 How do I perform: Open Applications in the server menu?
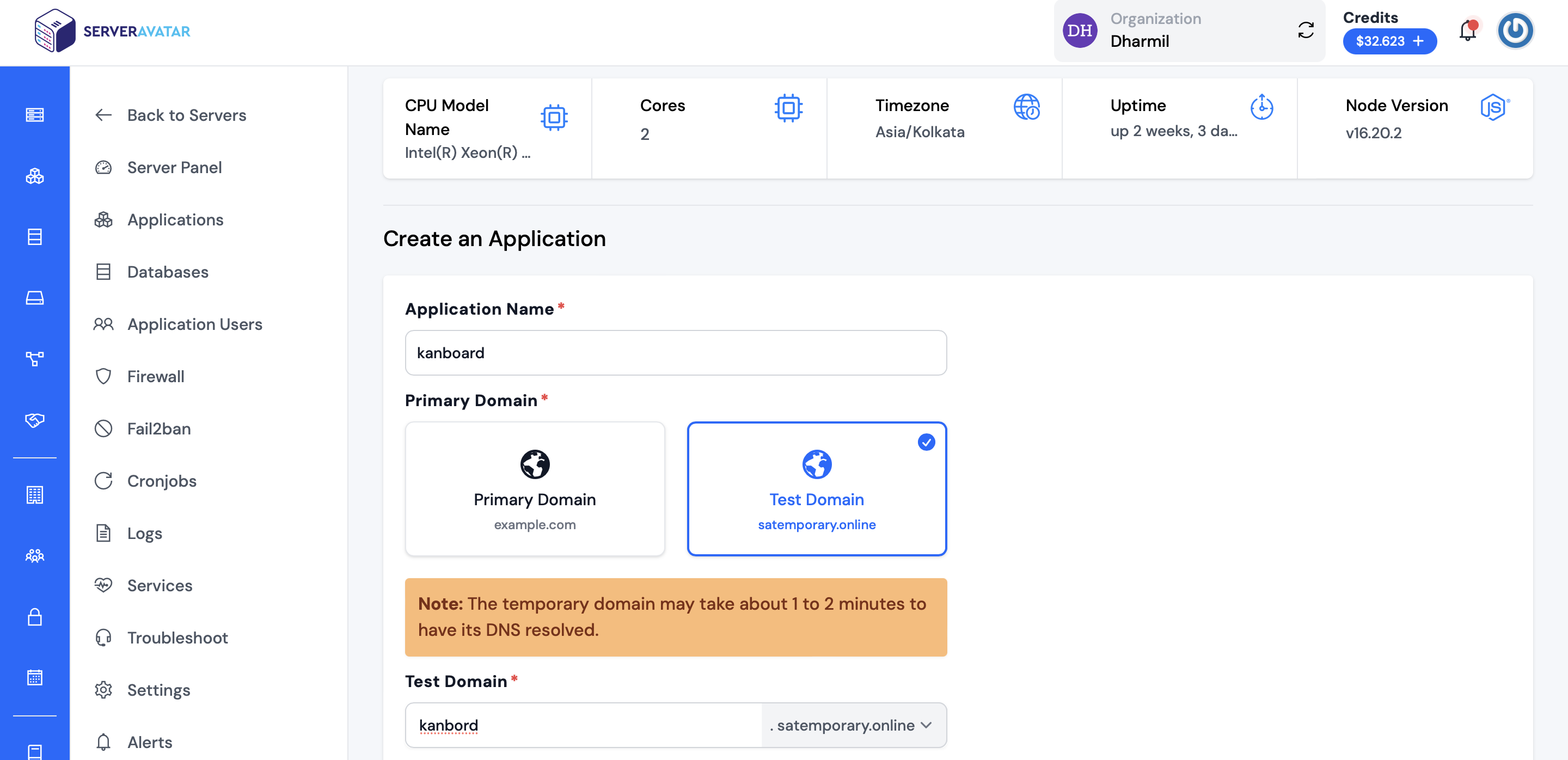coord(175,219)
